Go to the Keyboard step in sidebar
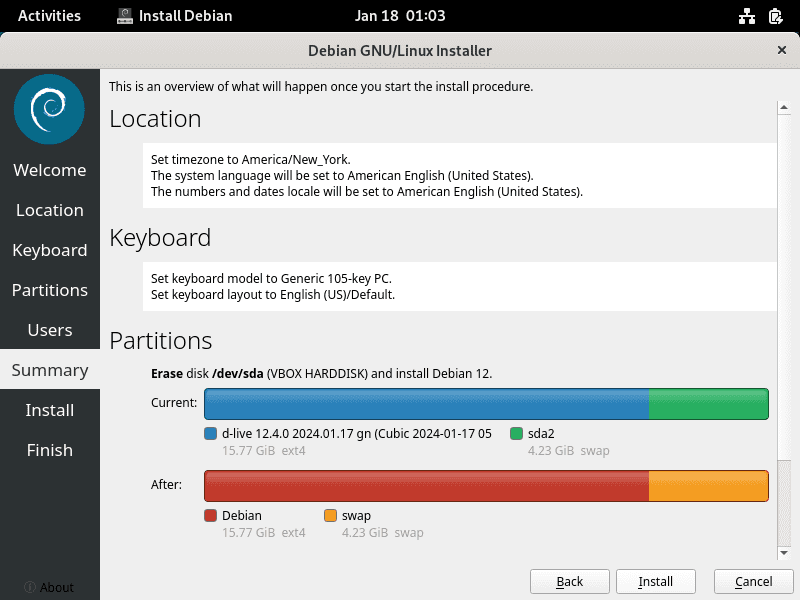Viewport: 800px width, 600px height. pyautogui.click(x=50, y=250)
